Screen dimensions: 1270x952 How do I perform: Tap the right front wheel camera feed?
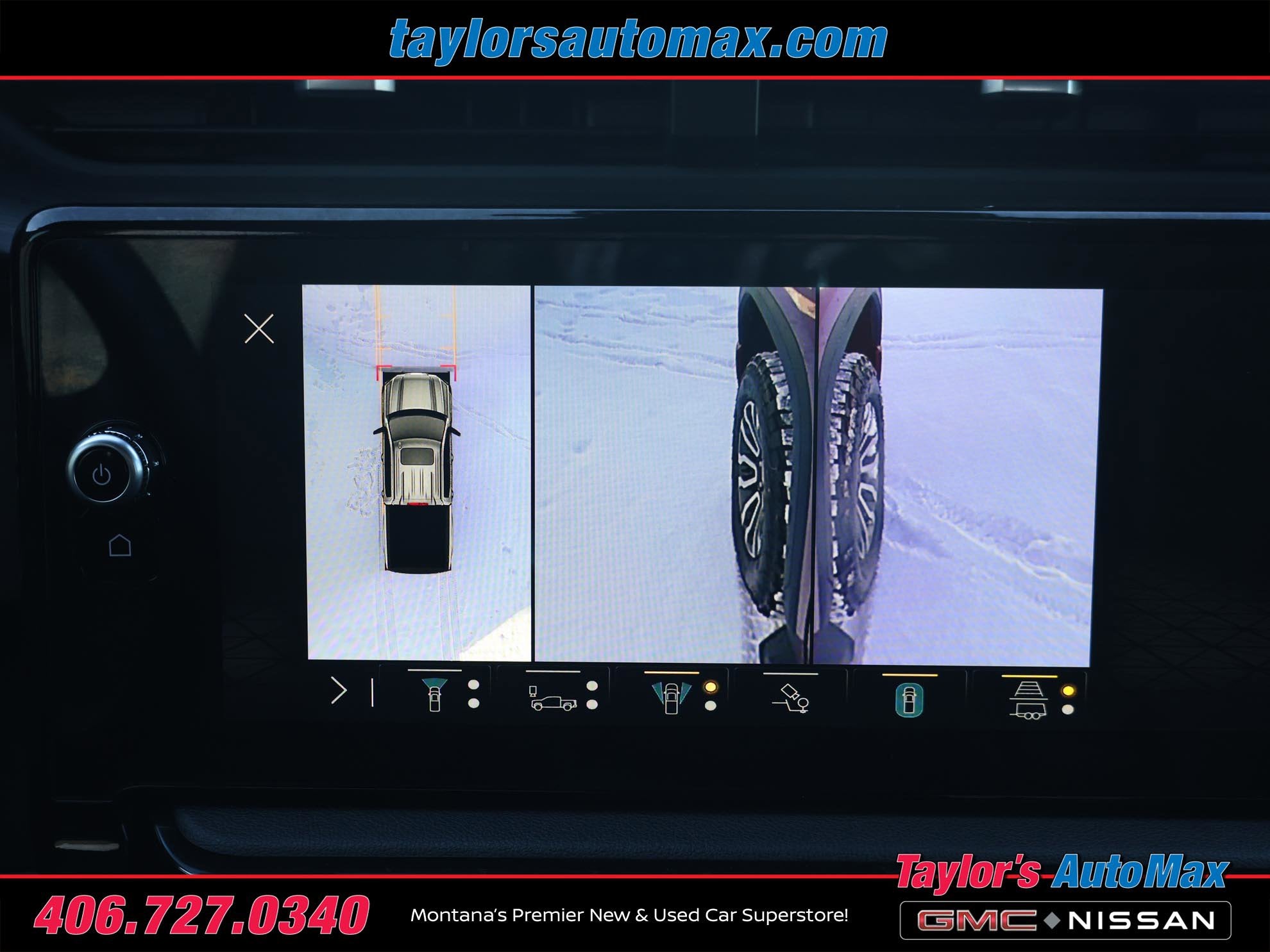959,476
